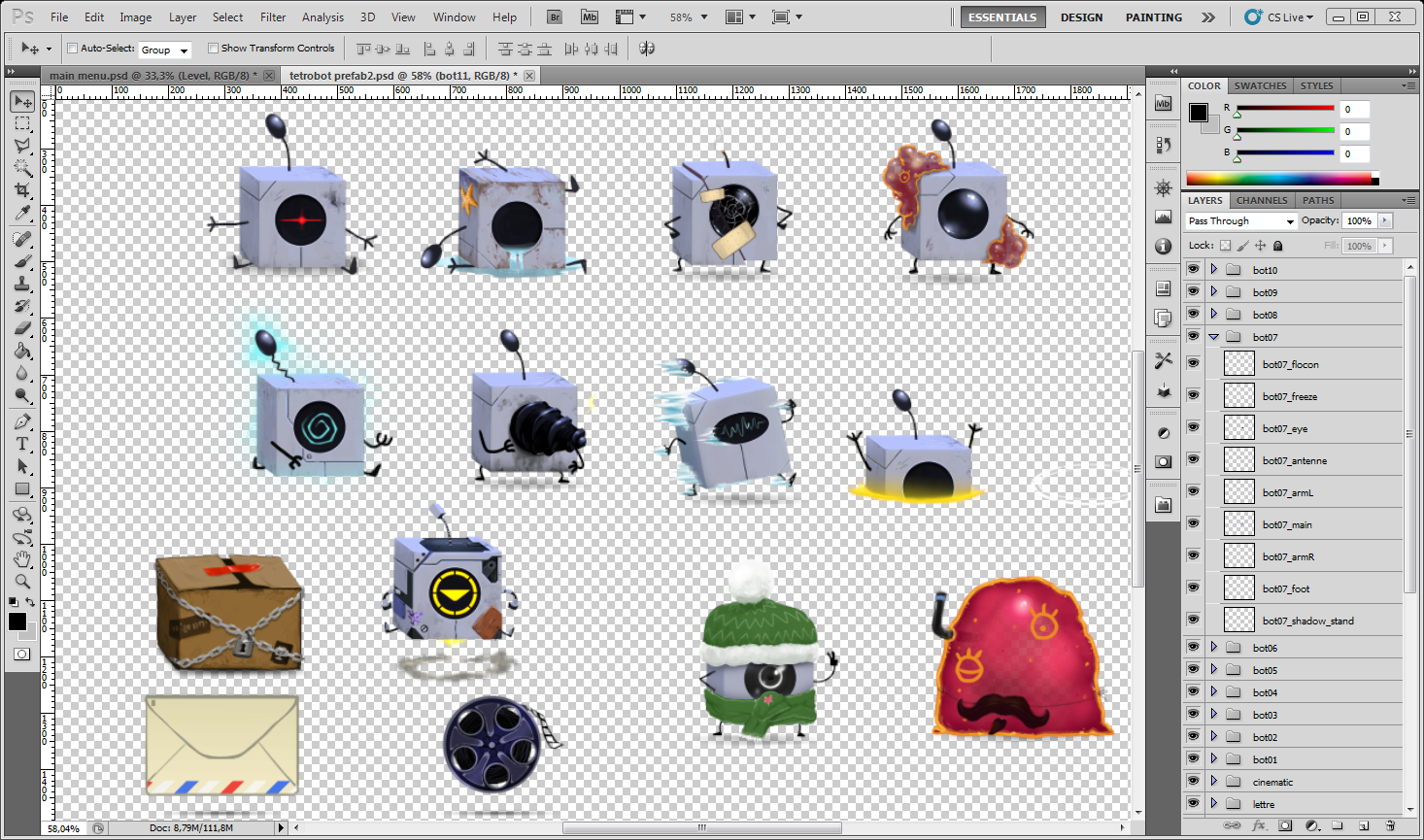Select the Path Selection tool
The width and height of the screenshot is (1424, 840).
point(22,466)
